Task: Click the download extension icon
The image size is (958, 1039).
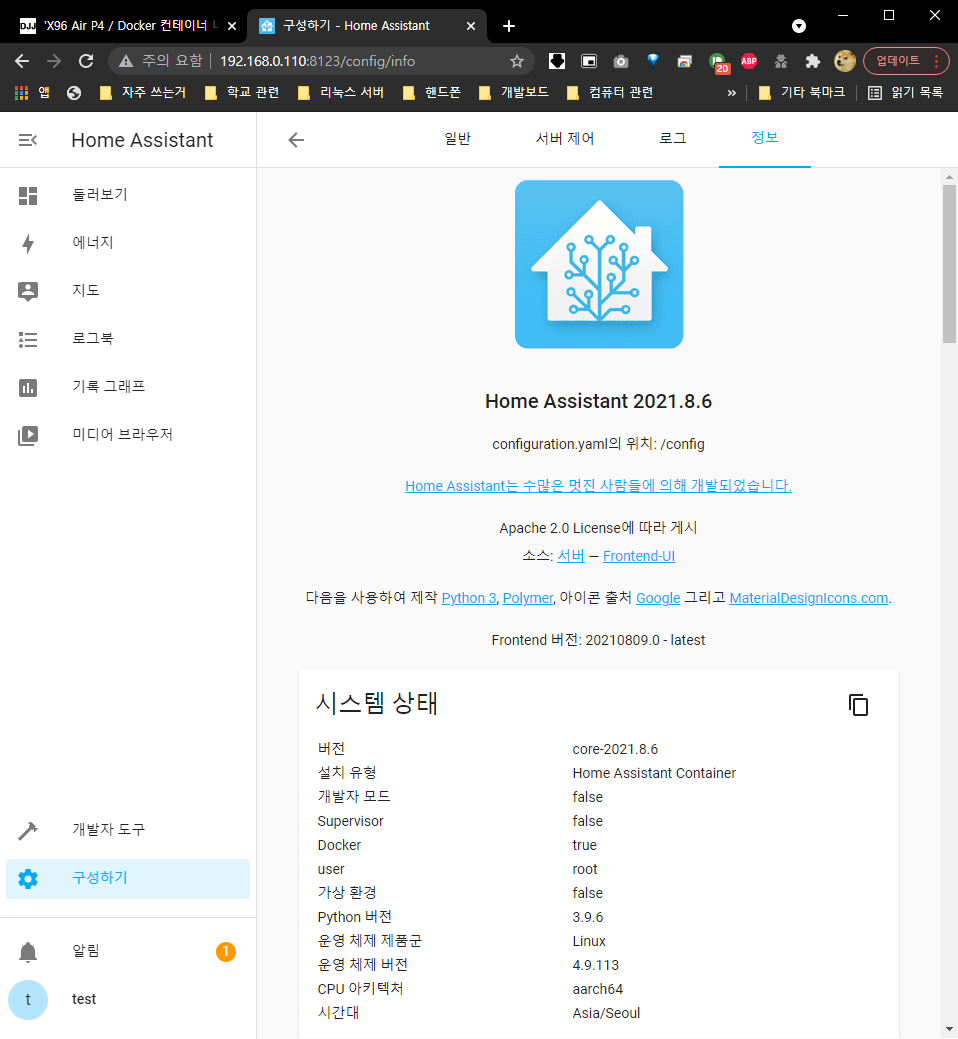Action: (x=557, y=62)
